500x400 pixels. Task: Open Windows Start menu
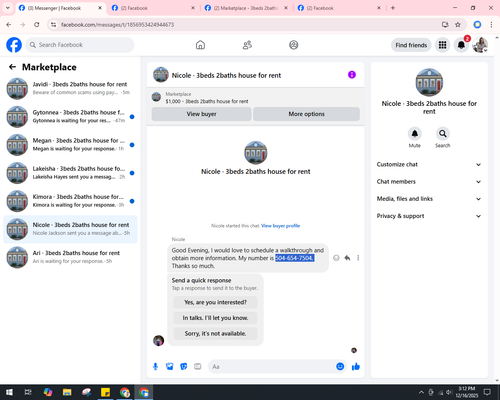[9, 392]
